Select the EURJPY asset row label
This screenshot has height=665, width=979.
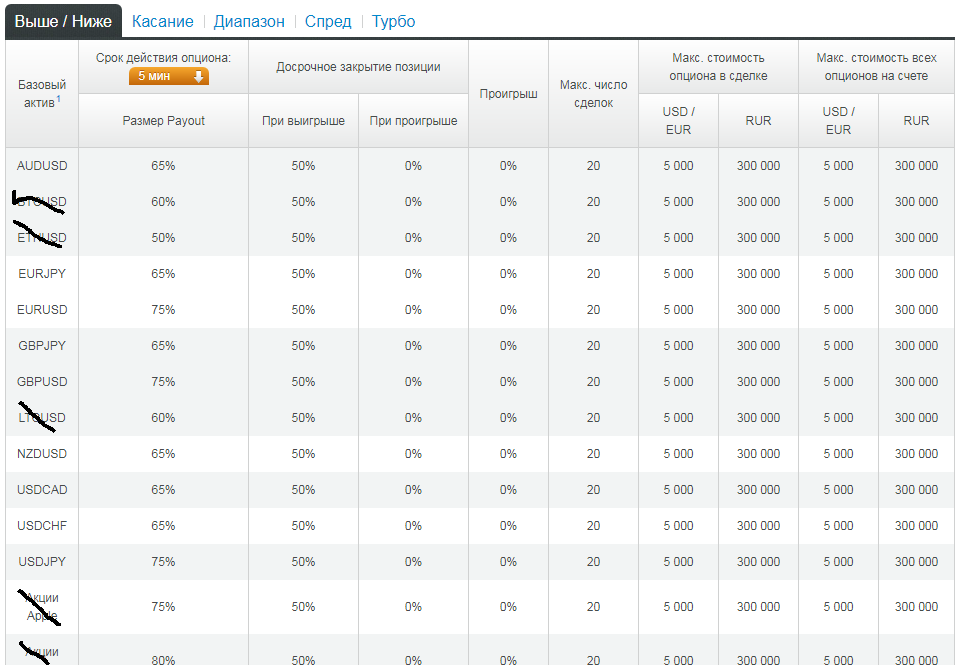(x=42, y=273)
